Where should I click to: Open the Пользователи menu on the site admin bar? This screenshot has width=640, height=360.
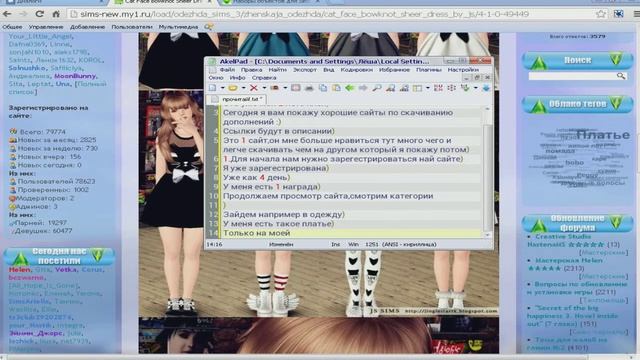pos(132,27)
